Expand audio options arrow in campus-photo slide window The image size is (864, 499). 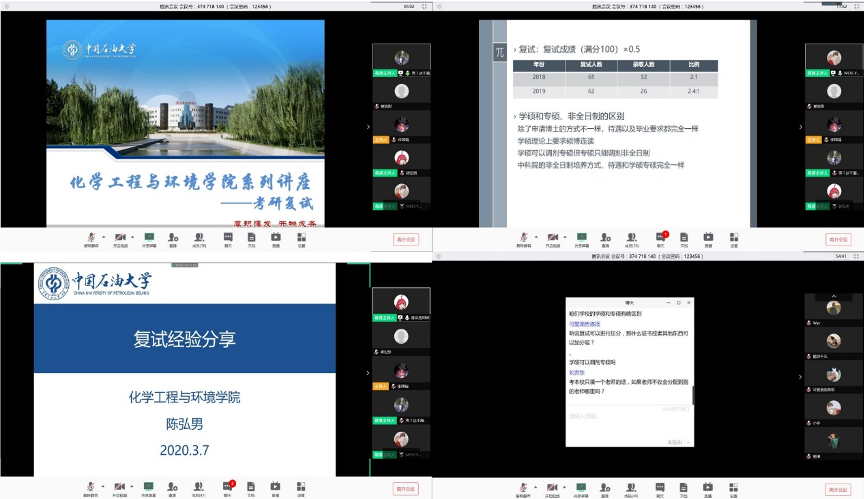pyautogui.click(x=104, y=237)
